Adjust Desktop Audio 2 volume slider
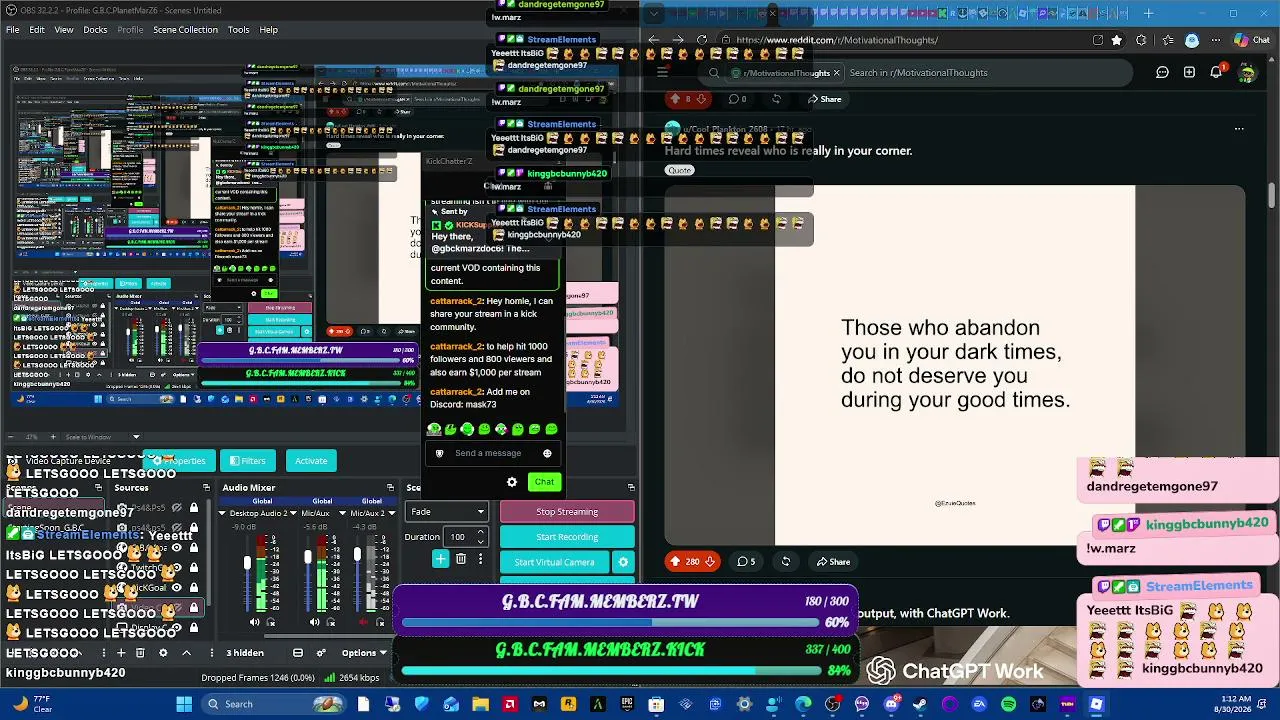 [247, 575]
